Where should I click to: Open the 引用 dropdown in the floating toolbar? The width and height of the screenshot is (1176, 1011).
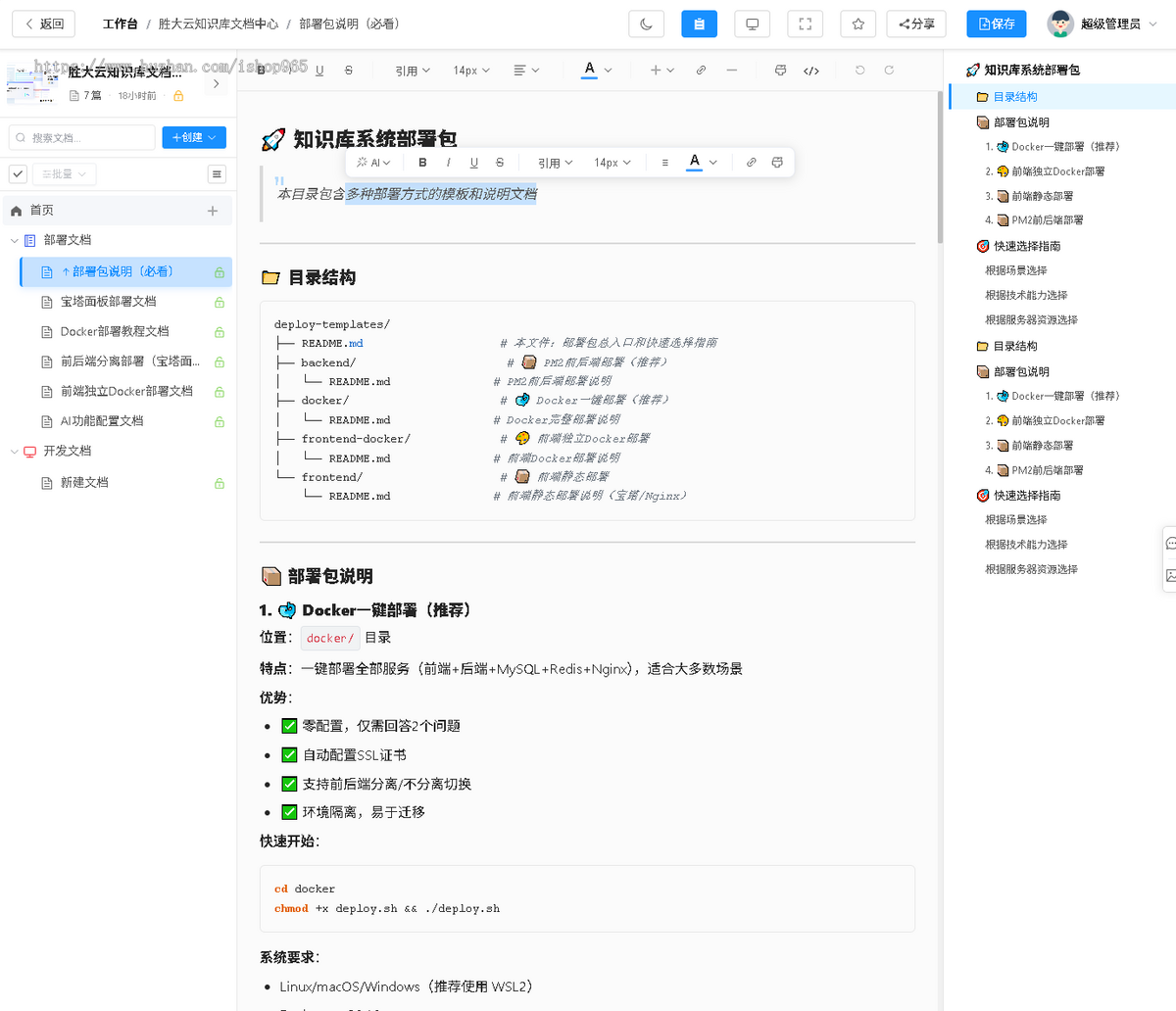[x=555, y=163]
